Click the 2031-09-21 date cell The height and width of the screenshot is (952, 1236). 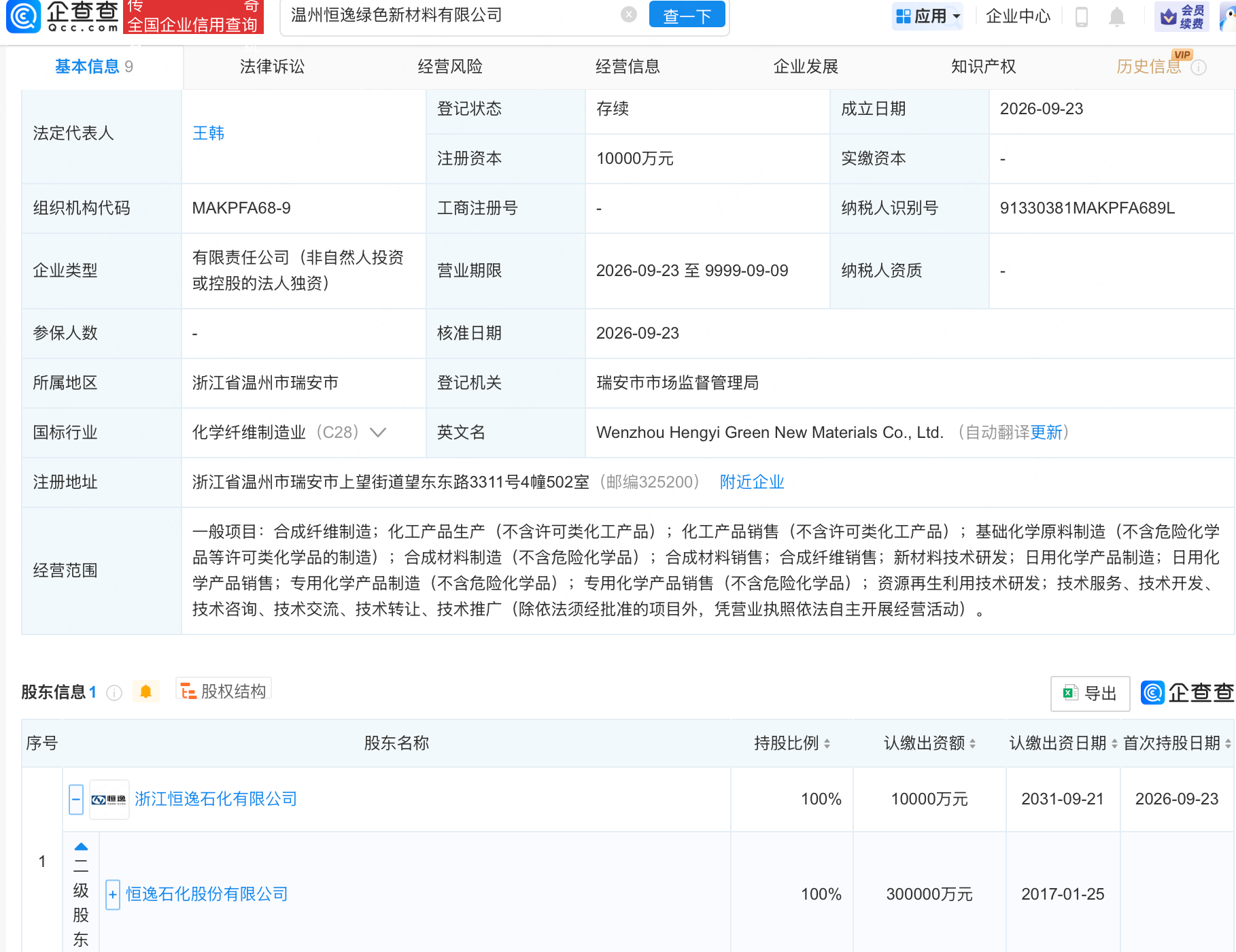(1063, 799)
